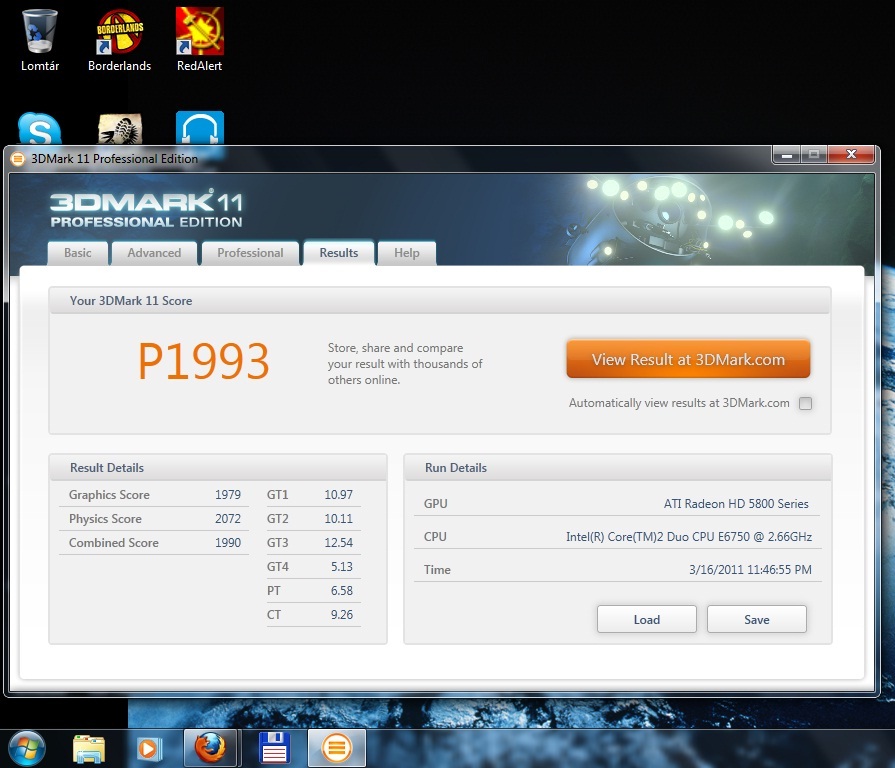Image resolution: width=895 pixels, height=768 pixels.
Task: Click View Result at 3DMark.com button
Action: pos(688,359)
